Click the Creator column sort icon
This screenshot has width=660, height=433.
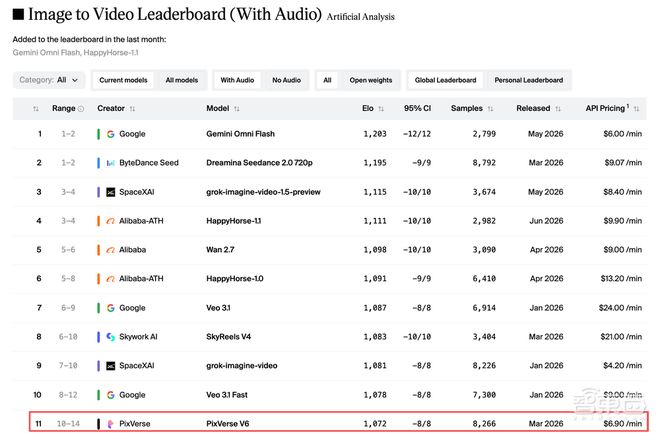pos(132,109)
